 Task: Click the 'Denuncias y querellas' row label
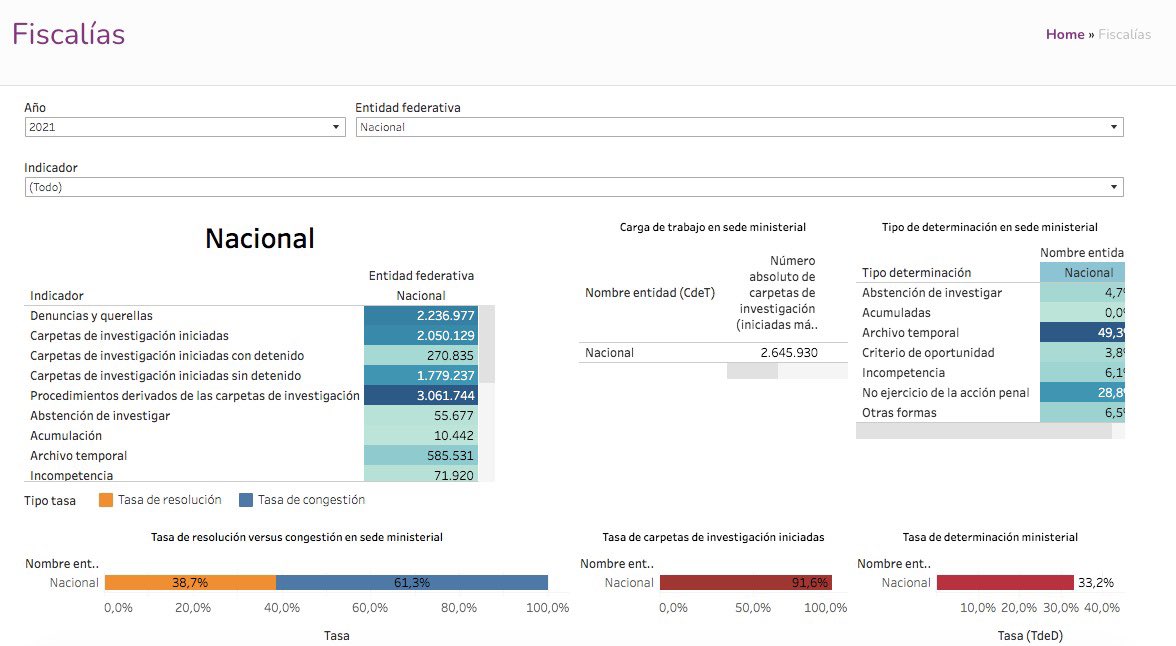pos(92,316)
